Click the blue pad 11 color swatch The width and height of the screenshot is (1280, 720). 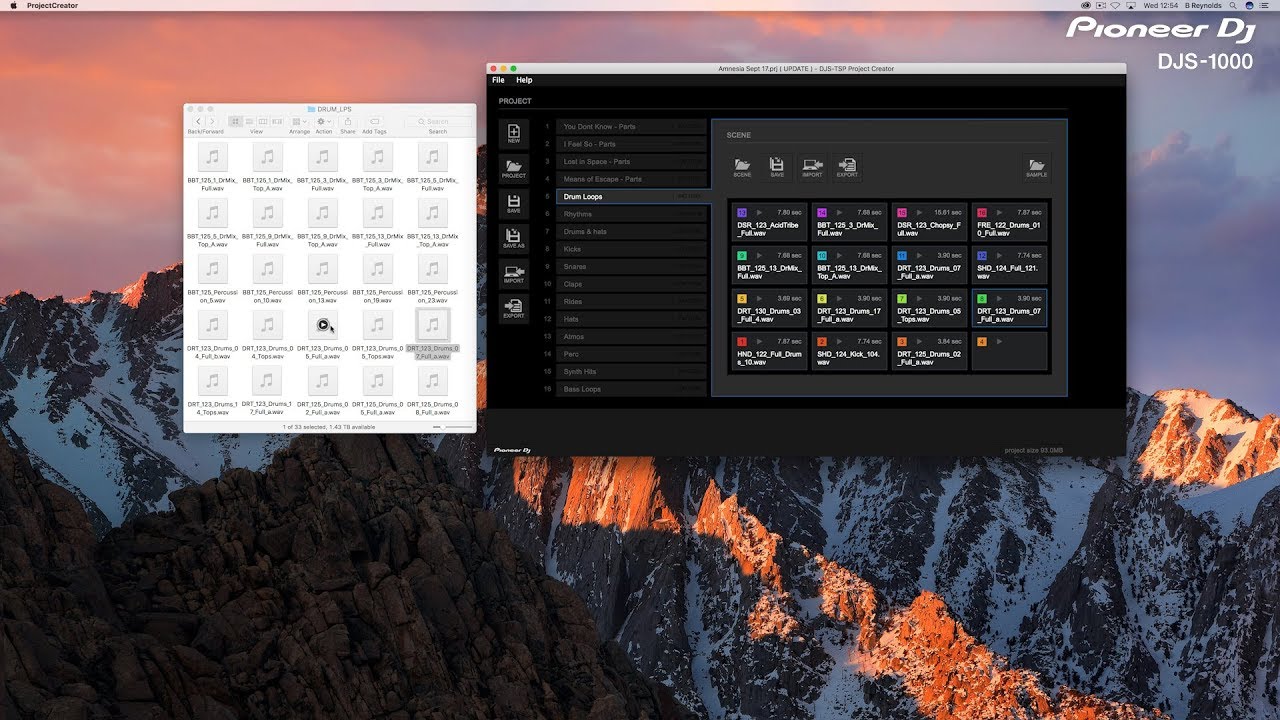tap(902, 256)
